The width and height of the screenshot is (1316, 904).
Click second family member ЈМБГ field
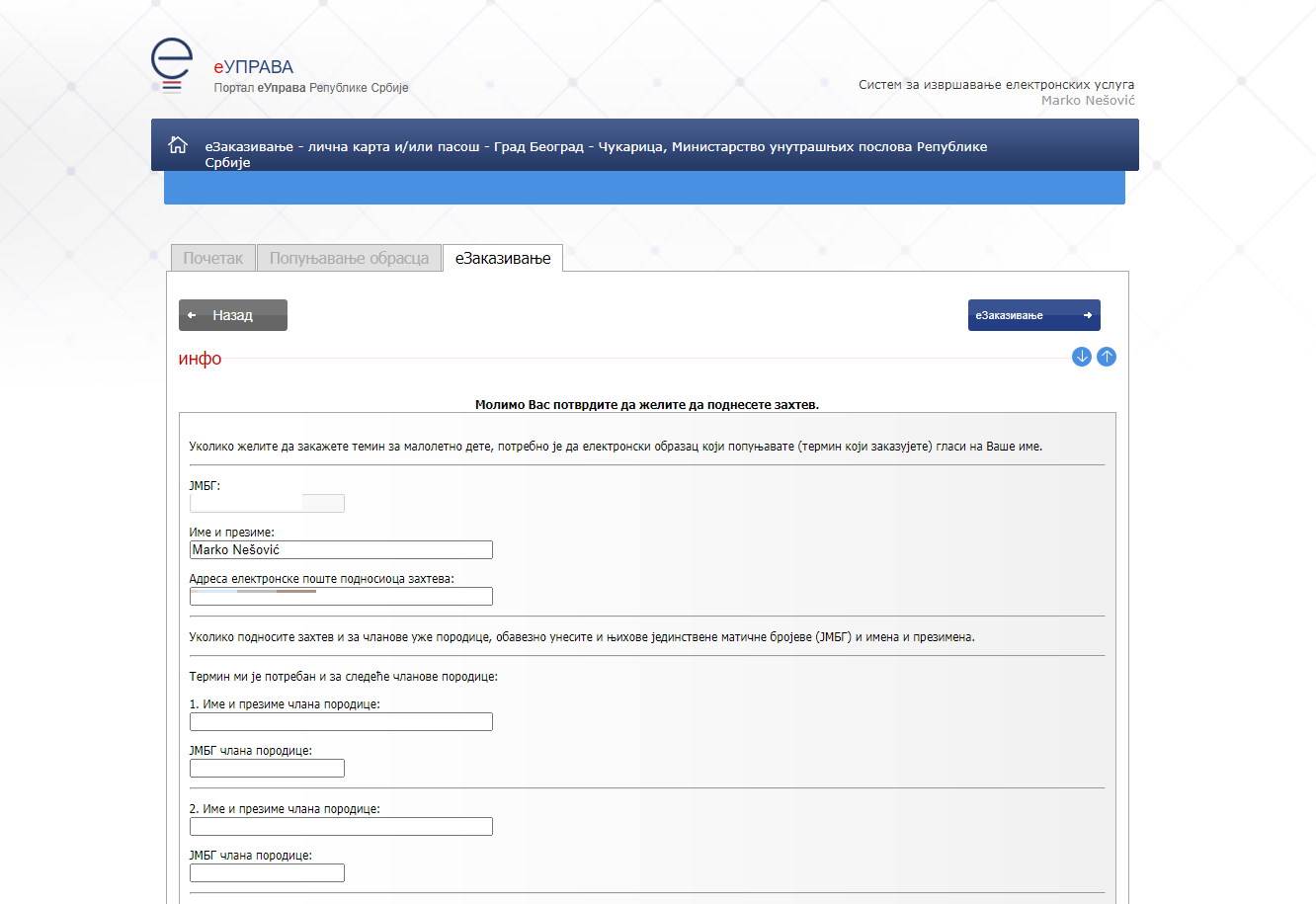point(267,873)
